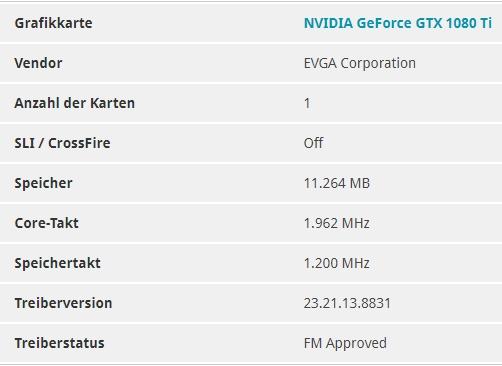This screenshot has width=502, height=366.
Task: Open the NVIDIA GeForce GTX 1080 Ti link
Action: click(x=398, y=23)
